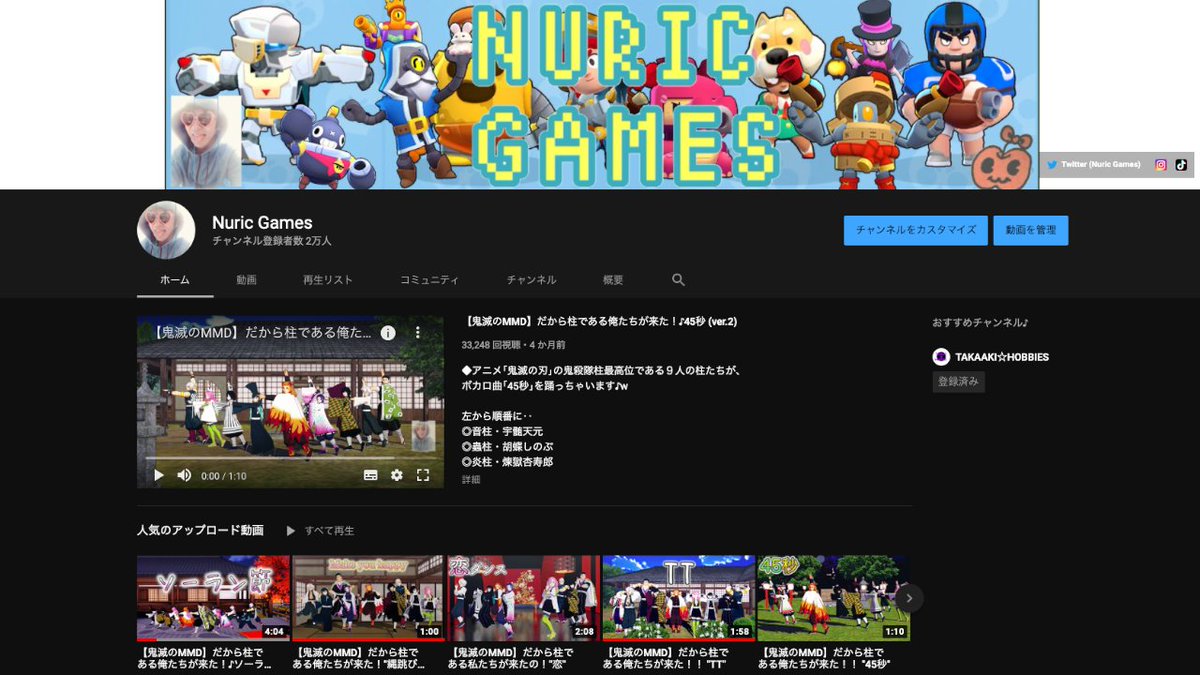This screenshot has width=1200, height=675.
Task: Show next videos with the carousel arrow
Action: pyautogui.click(x=908, y=598)
